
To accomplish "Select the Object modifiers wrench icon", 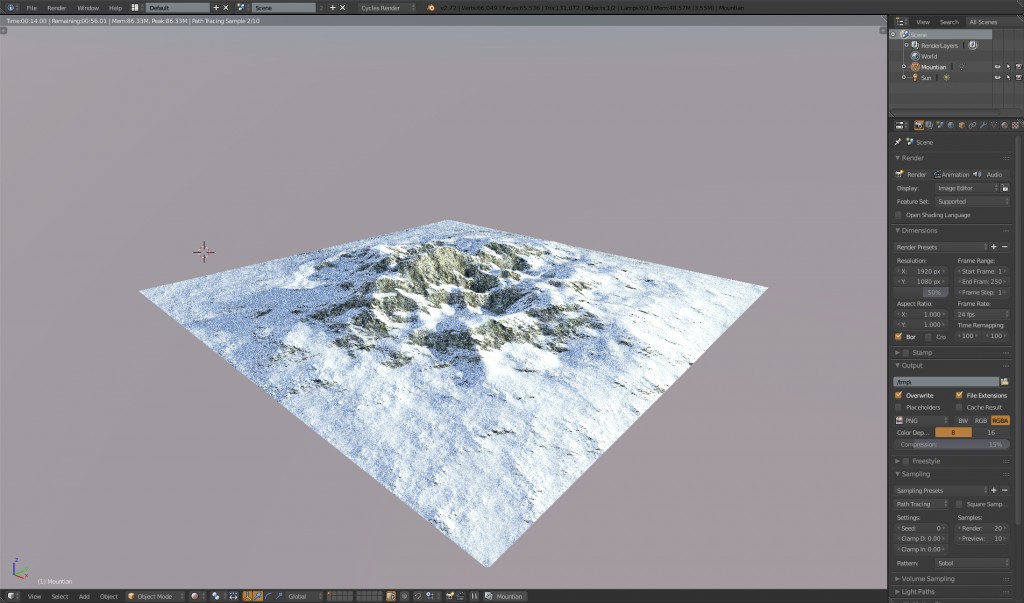I will click(984, 124).
